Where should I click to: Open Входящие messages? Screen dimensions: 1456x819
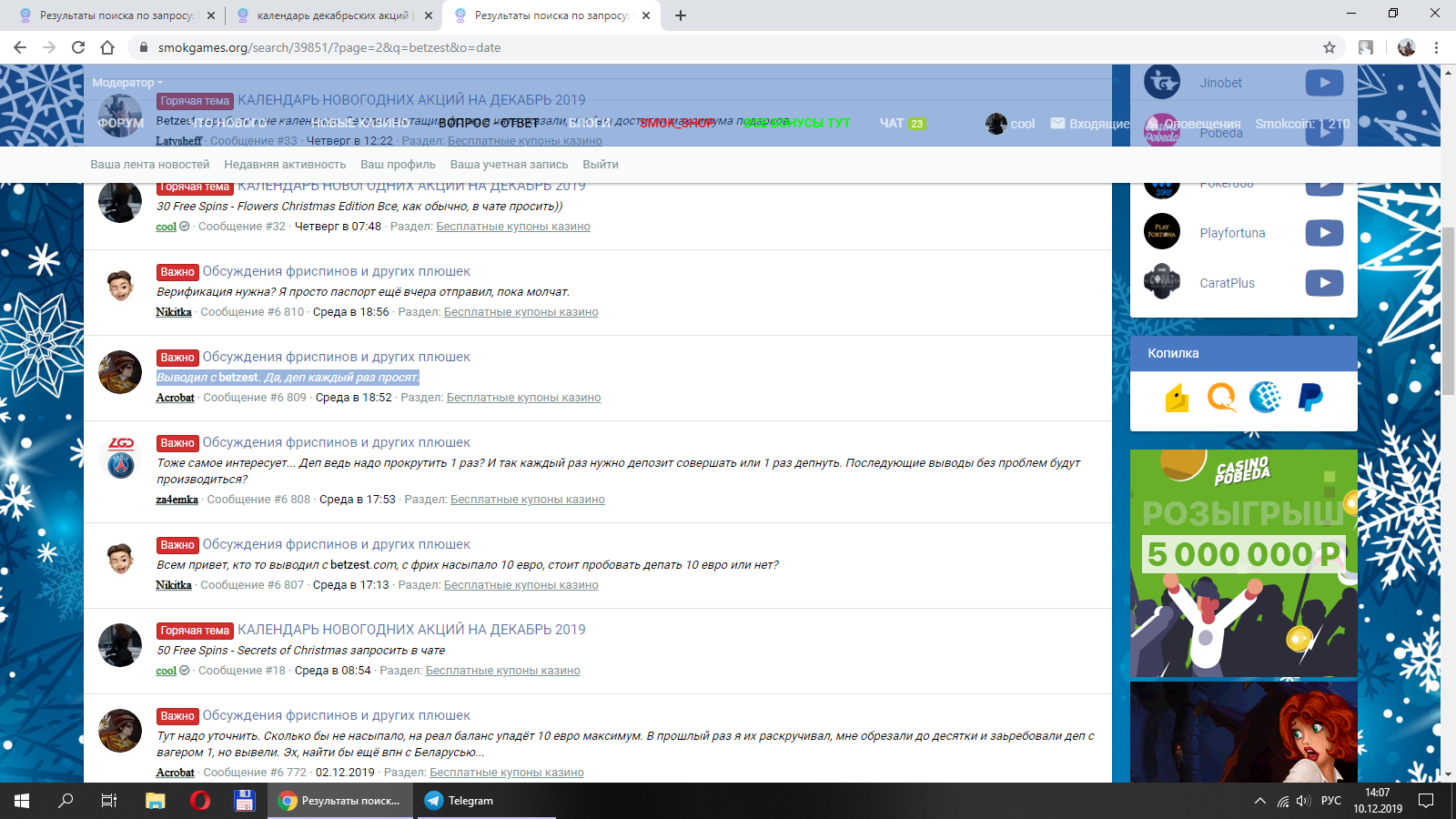1090,124
